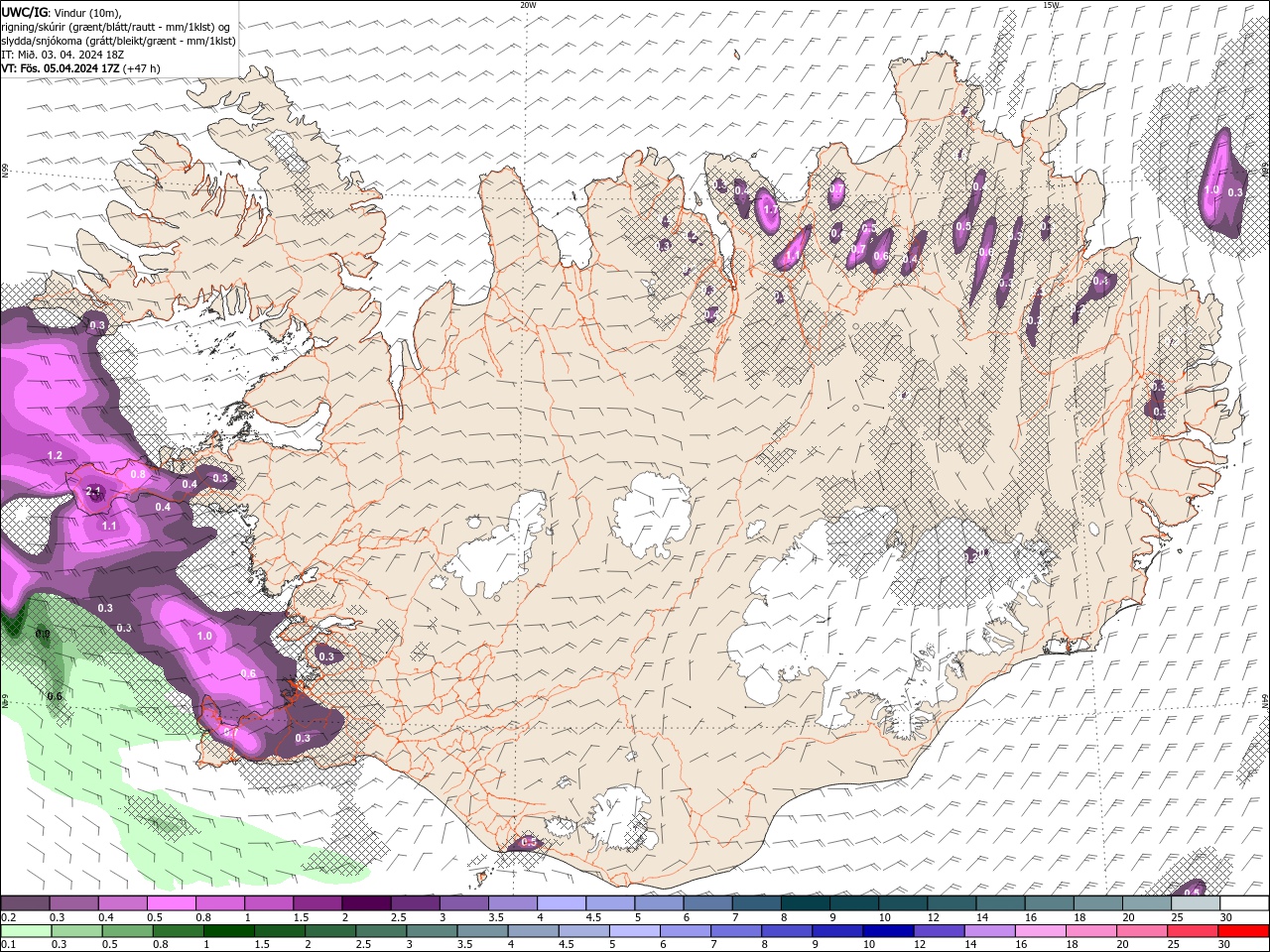Click the bright pink upper legend swatch at 0.5

(x=172, y=903)
